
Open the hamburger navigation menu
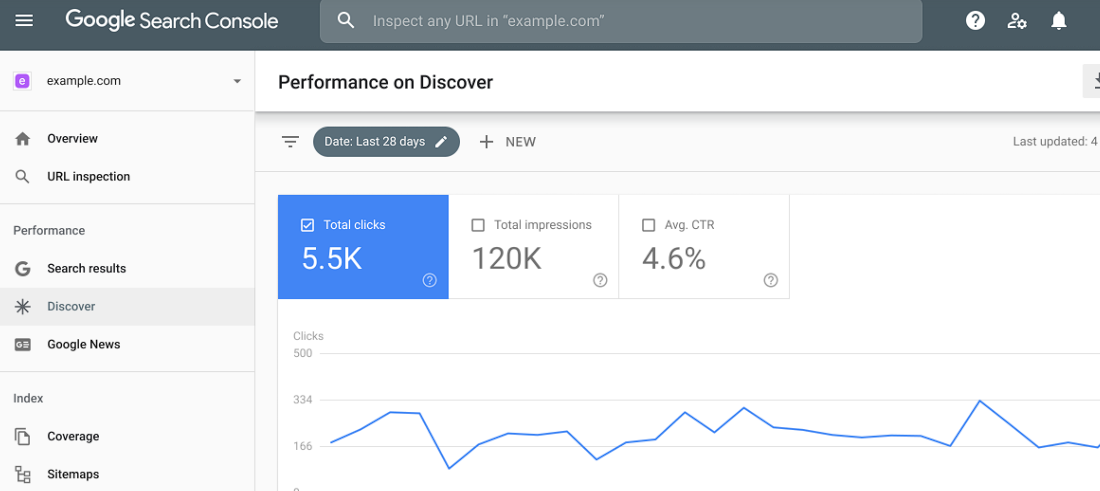pos(24,20)
